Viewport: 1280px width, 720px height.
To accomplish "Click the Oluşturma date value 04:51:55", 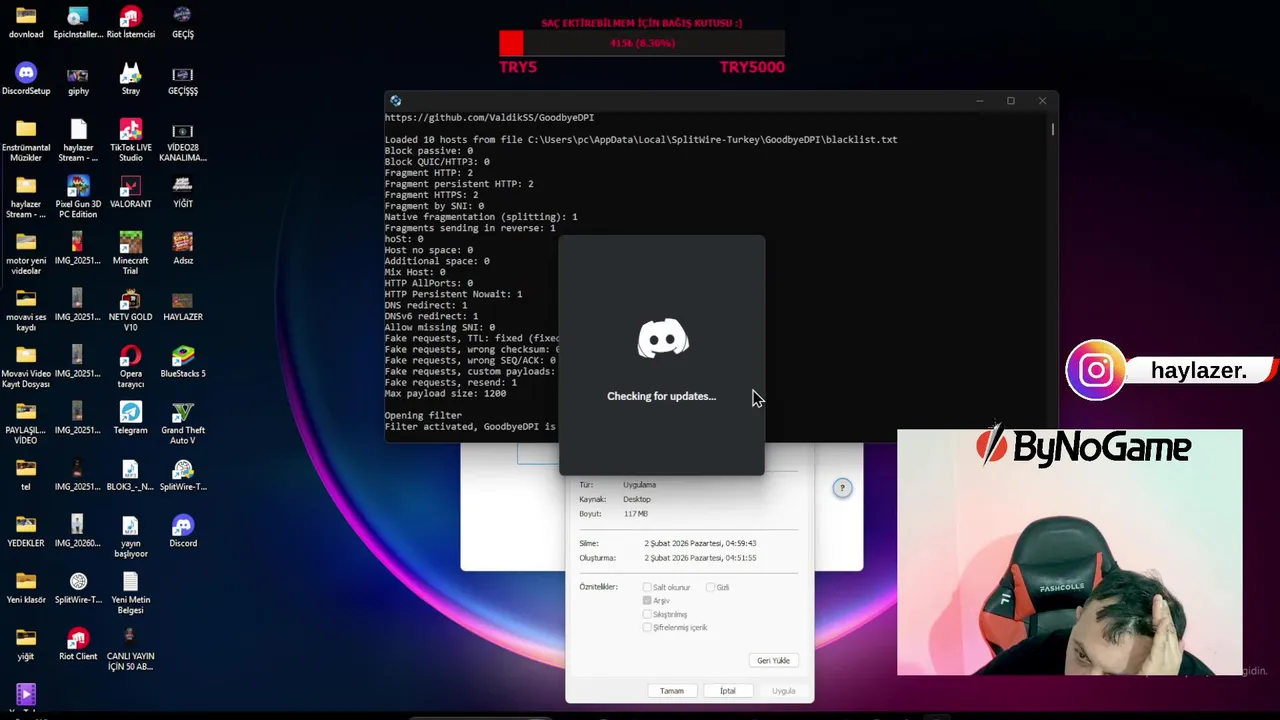I will click(x=700, y=558).
